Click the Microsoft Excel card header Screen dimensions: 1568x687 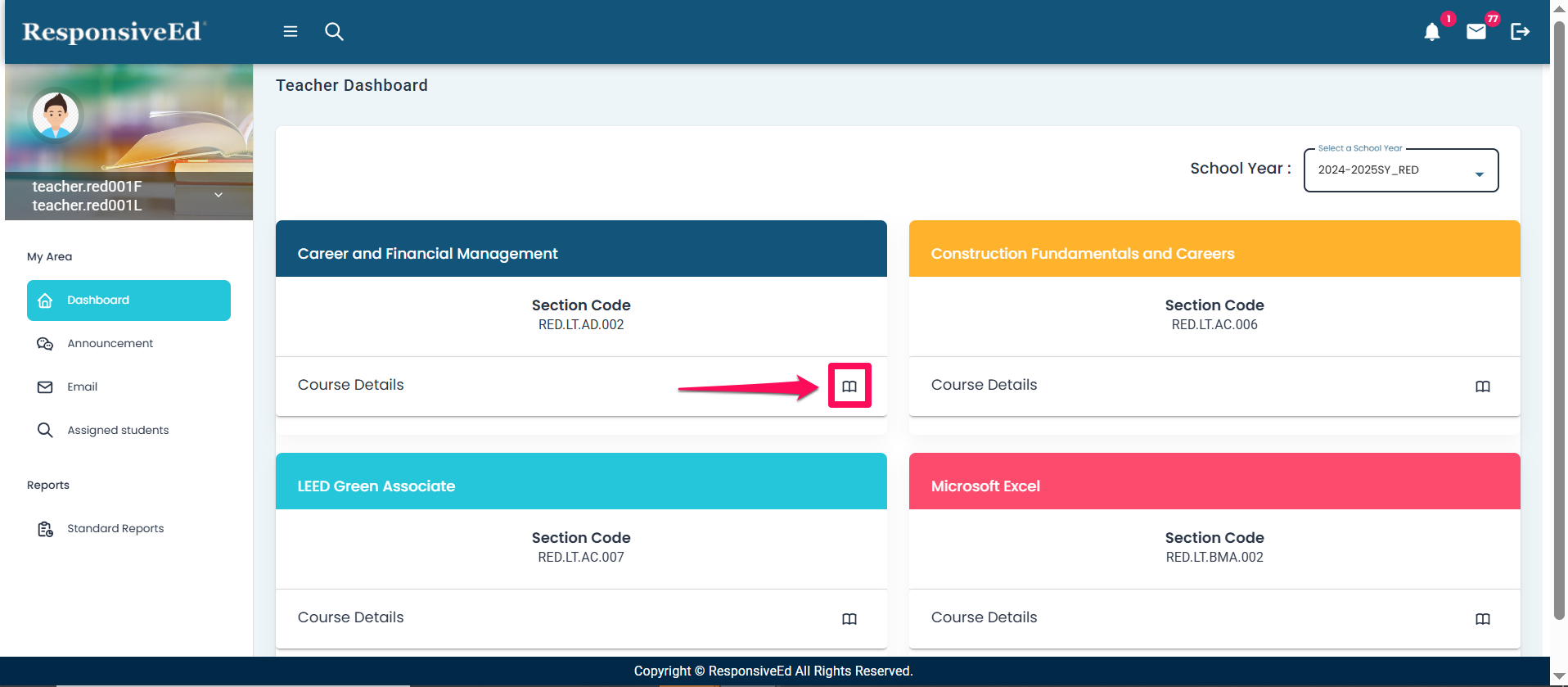coord(1214,486)
